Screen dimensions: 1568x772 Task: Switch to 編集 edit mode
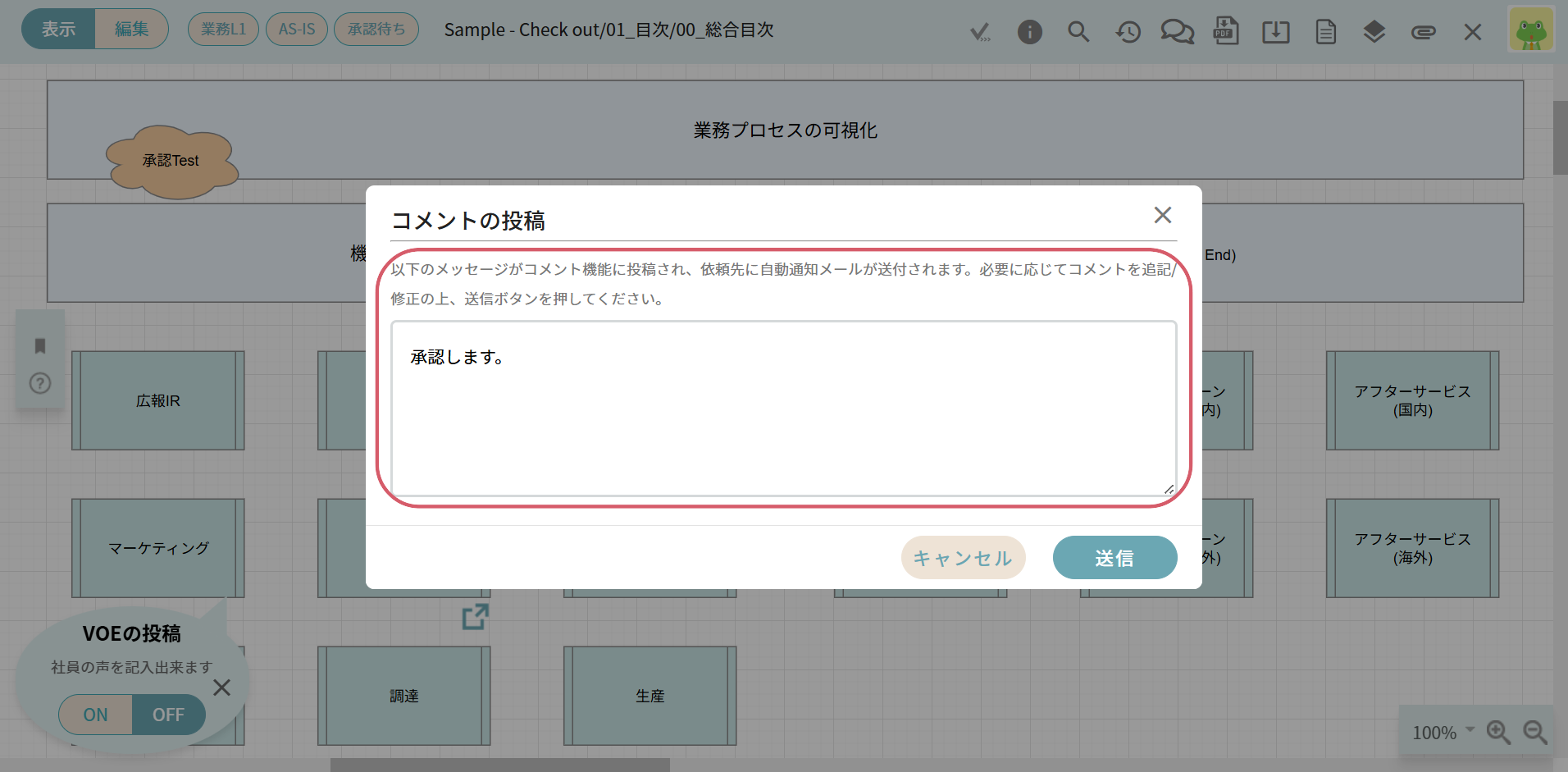(131, 30)
